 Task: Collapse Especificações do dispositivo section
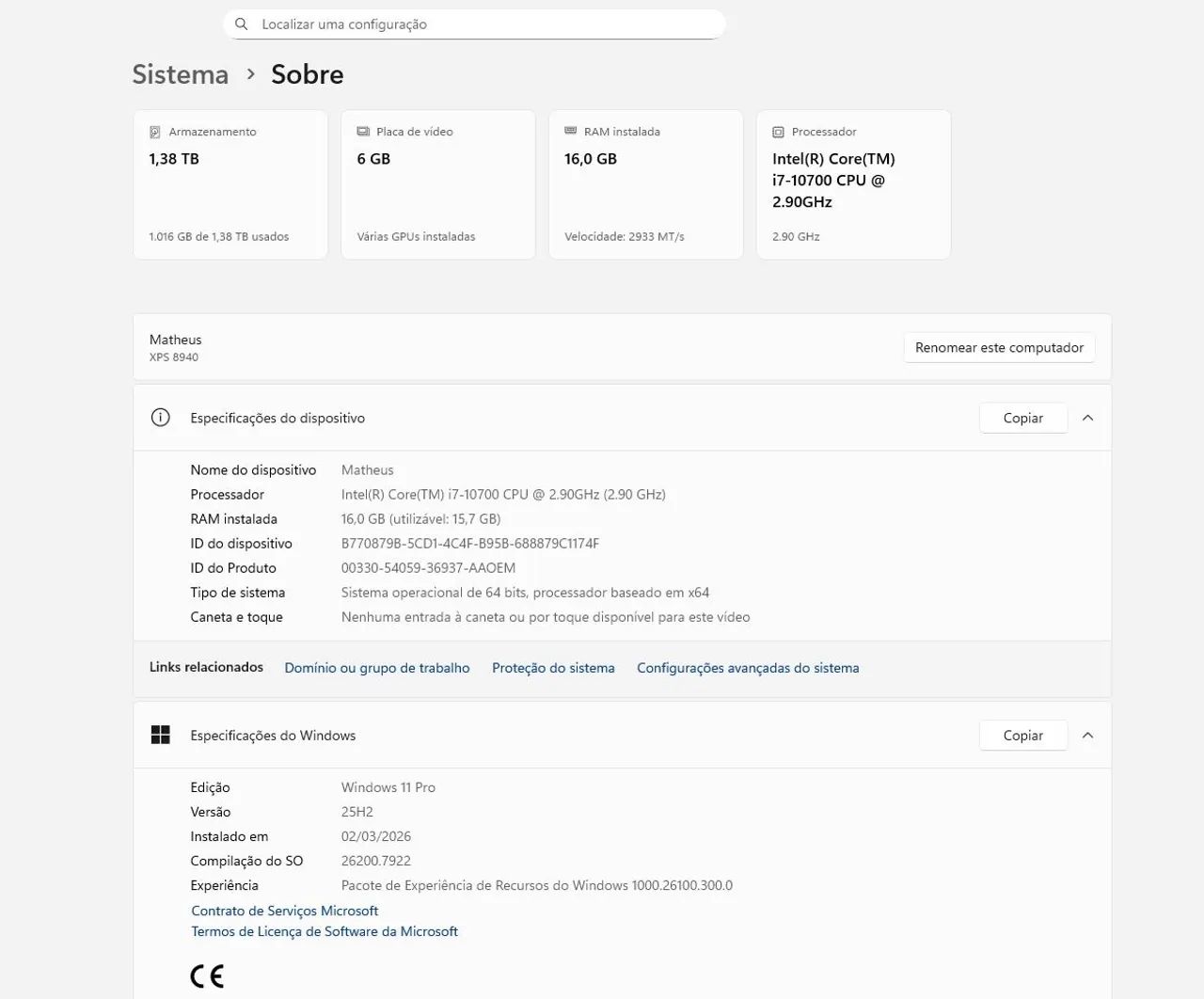(1087, 418)
